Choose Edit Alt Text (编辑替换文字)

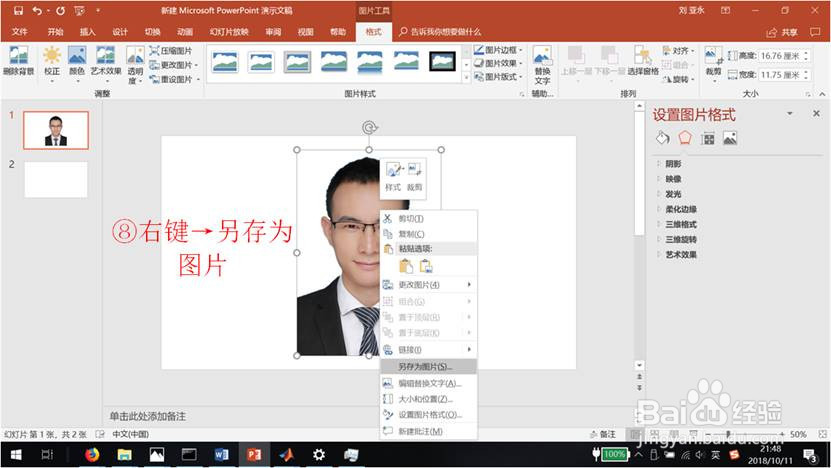coord(429,383)
